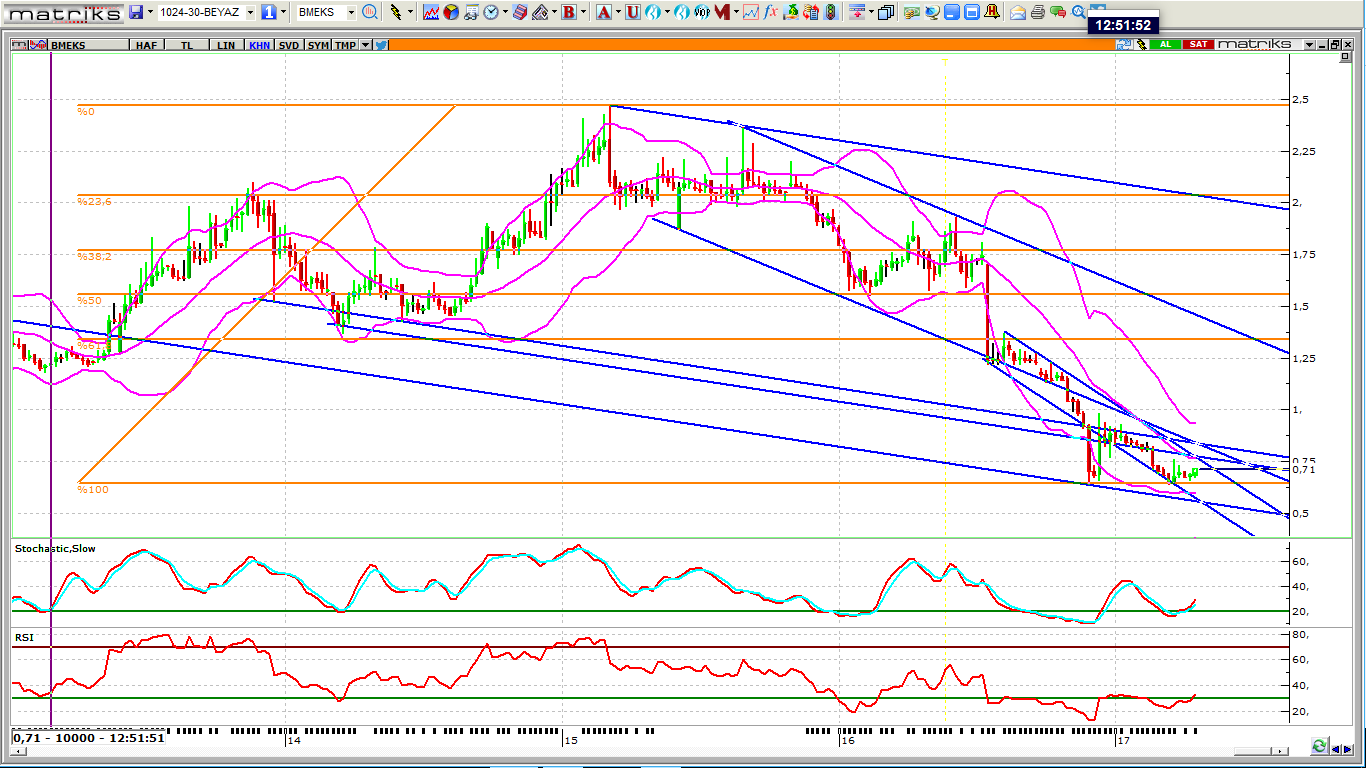Toggle the SVD chart option
This screenshot has width=1366, height=768.
pyautogui.click(x=288, y=45)
